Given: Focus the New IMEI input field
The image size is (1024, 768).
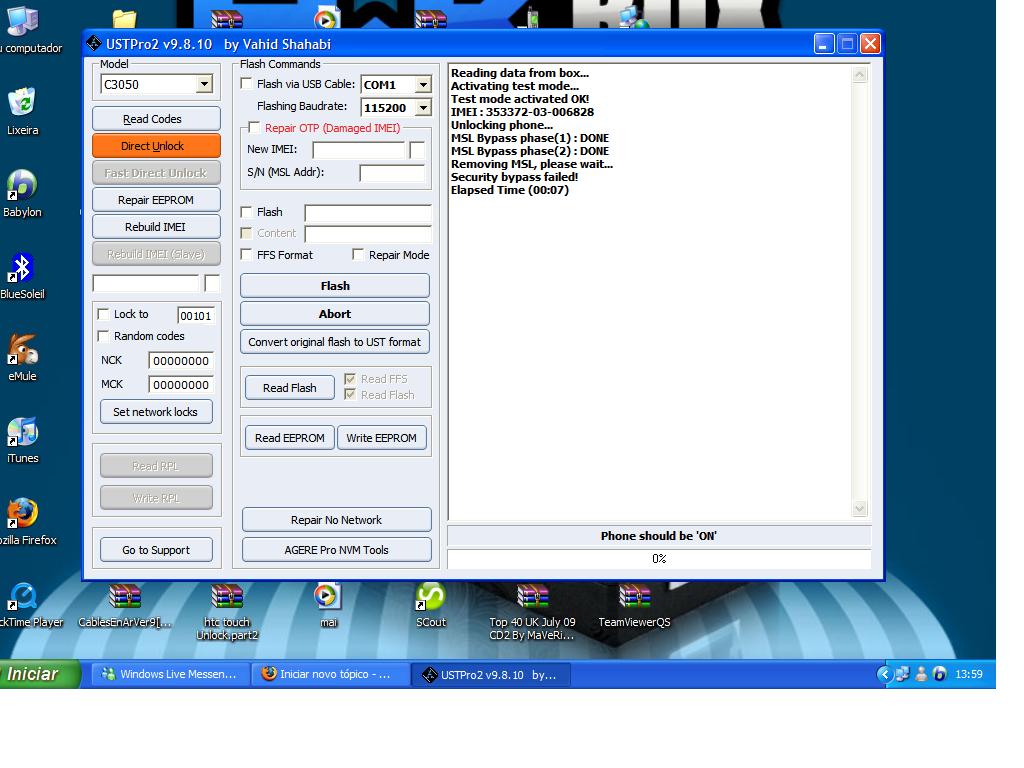Looking at the screenshot, I should coord(359,150).
